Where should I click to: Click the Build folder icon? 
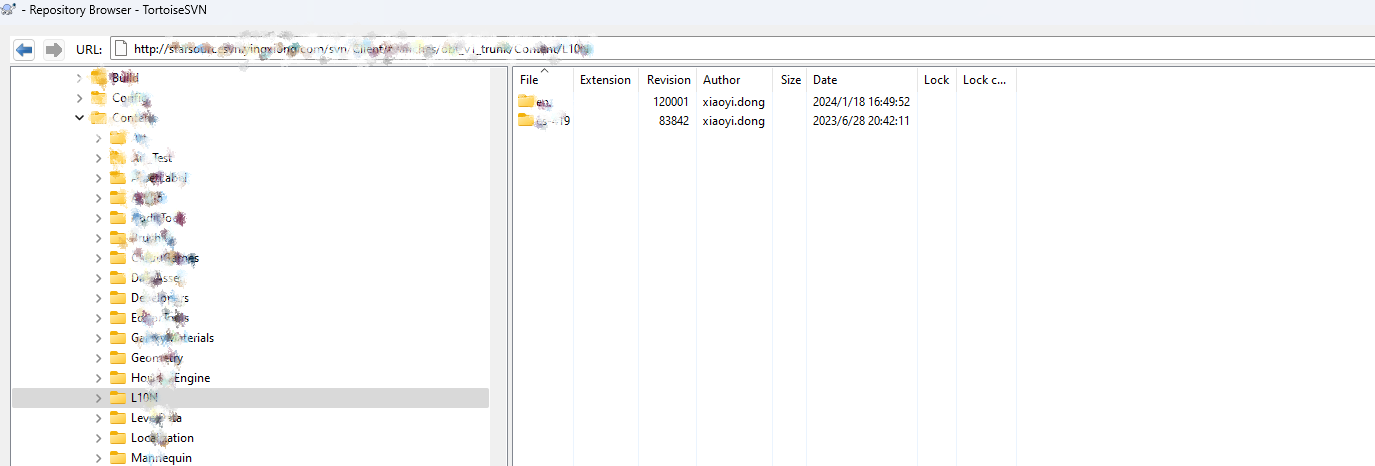point(98,78)
